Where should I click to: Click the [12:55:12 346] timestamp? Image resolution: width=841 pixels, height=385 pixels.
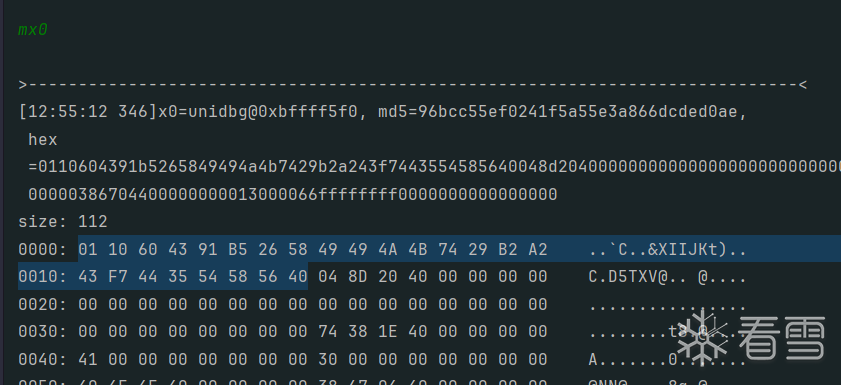click(87, 113)
